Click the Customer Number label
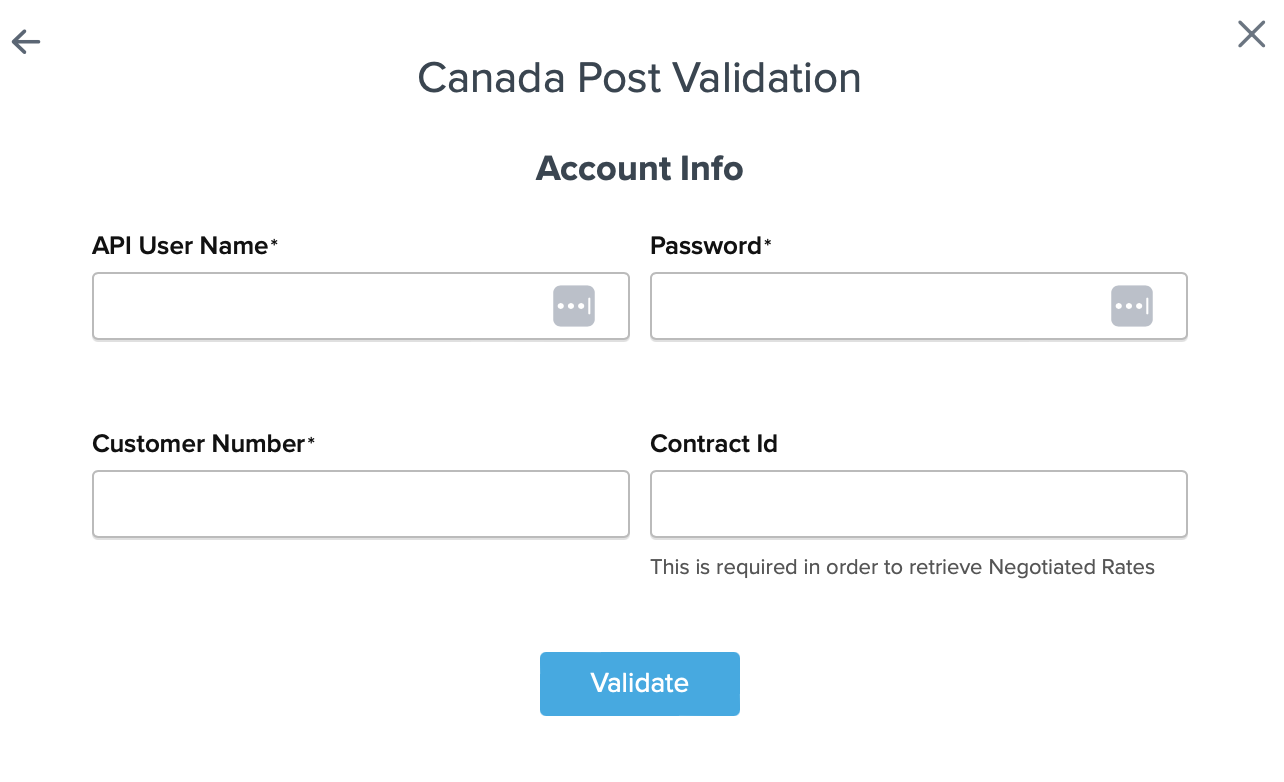Screen dimensions: 1284x782 click(x=198, y=444)
